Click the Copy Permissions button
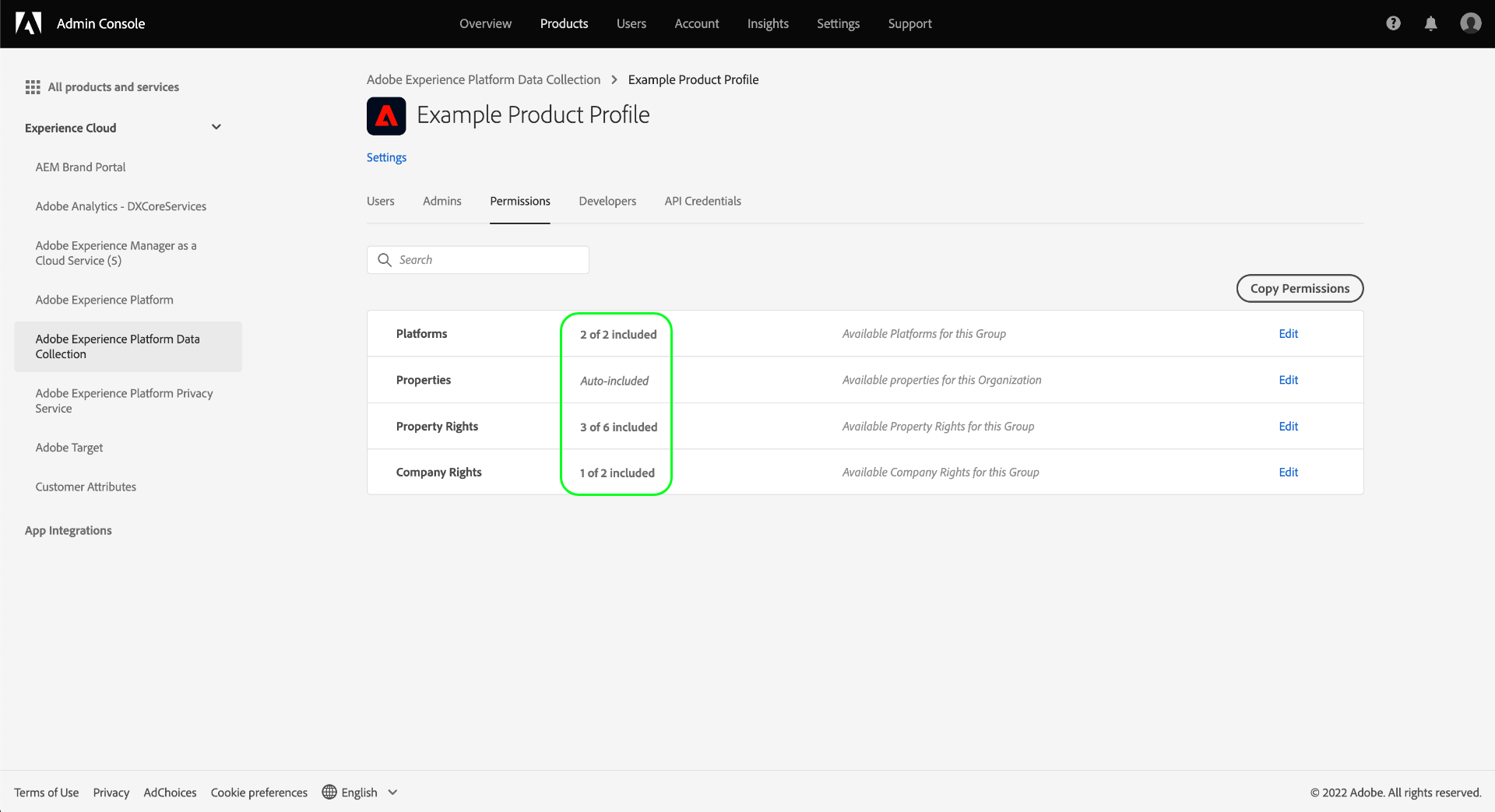This screenshot has width=1495, height=812. 1300,288
